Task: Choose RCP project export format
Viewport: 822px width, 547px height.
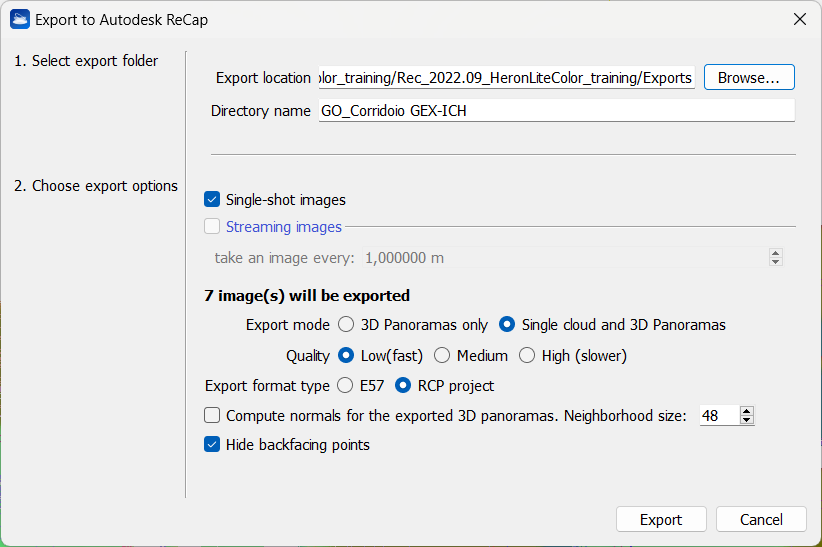Action: tap(404, 386)
